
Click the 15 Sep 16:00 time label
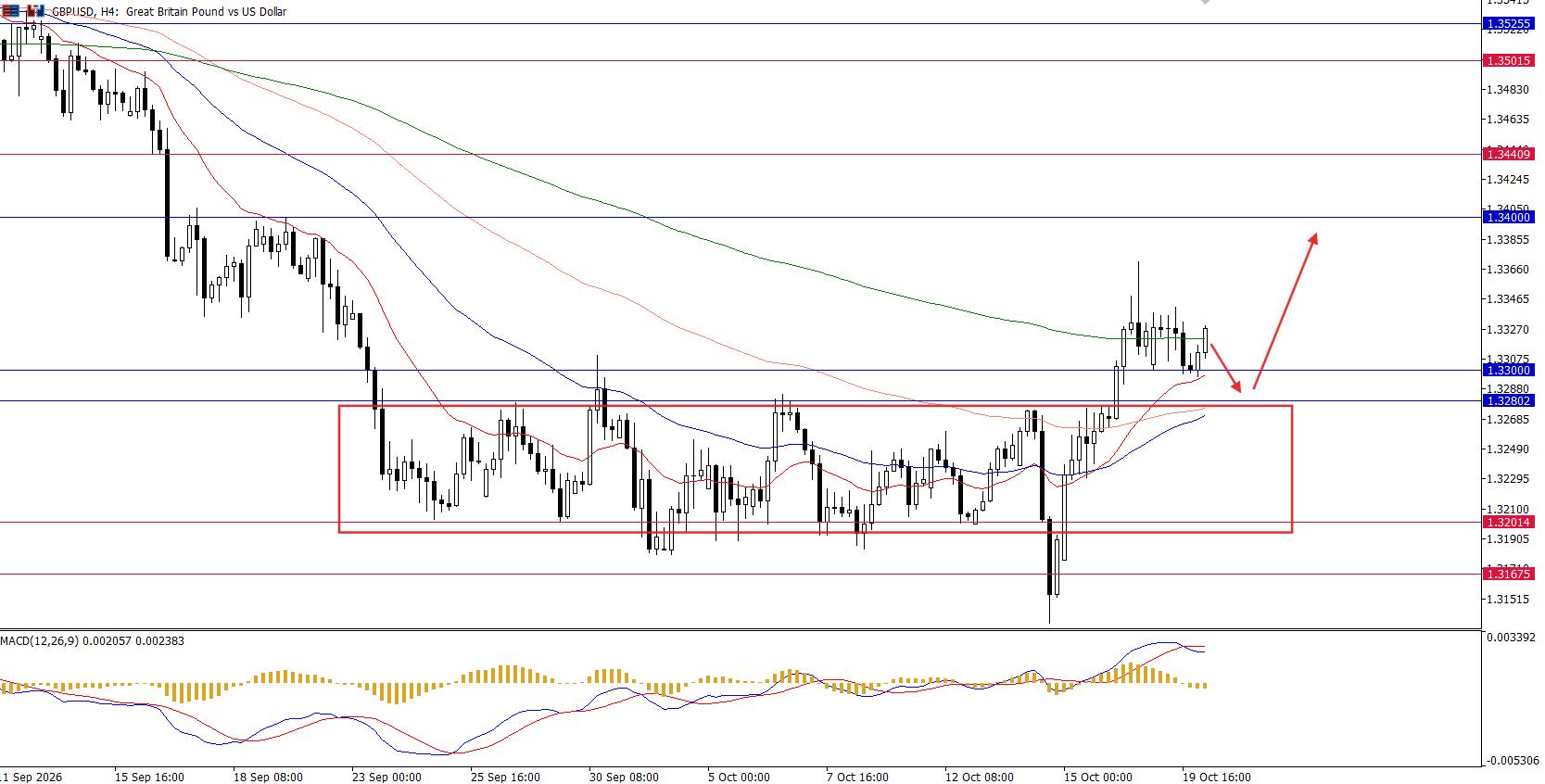149,777
